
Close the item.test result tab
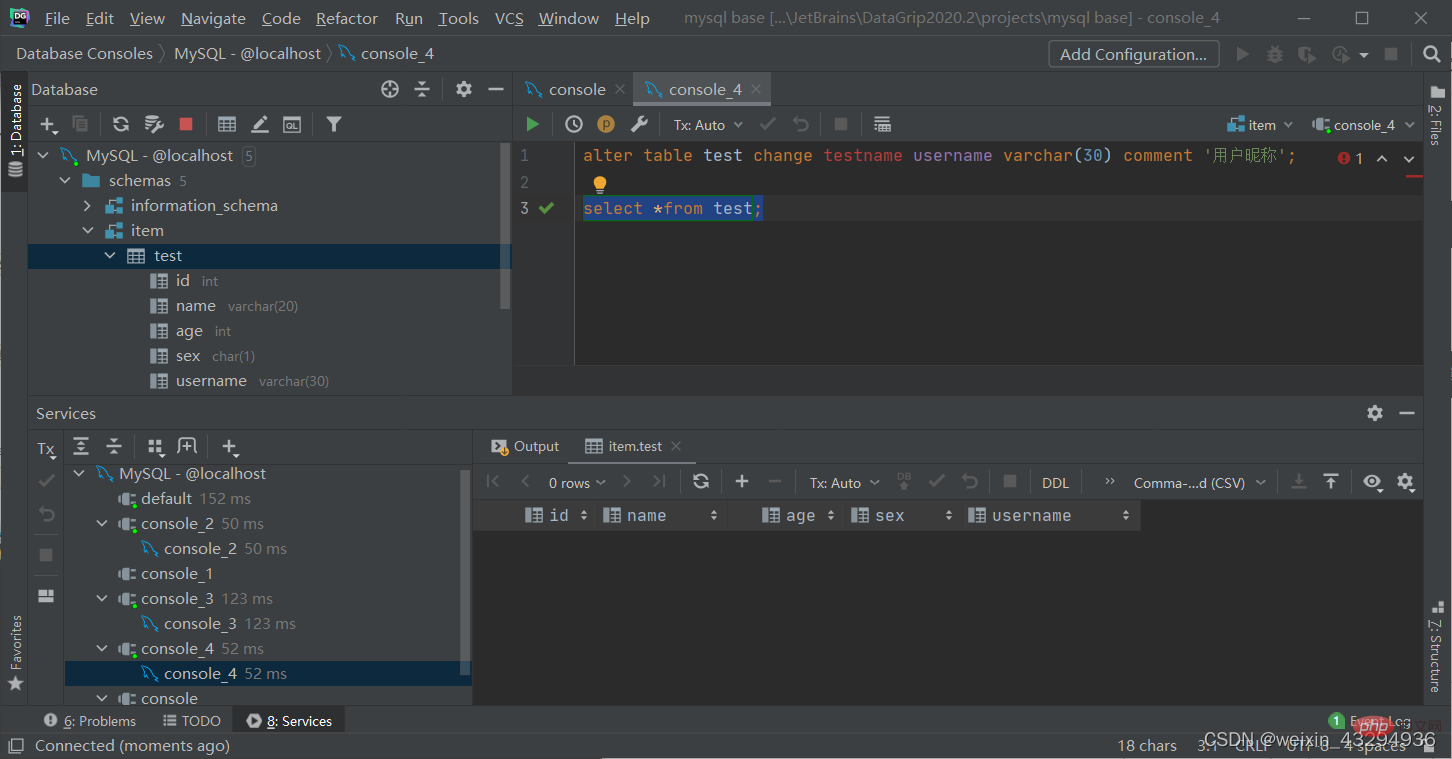click(676, 446)
